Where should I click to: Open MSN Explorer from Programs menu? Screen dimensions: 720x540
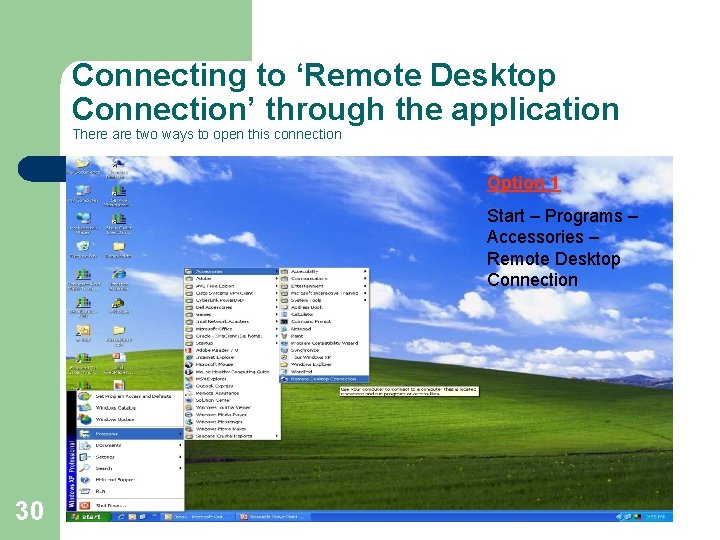pos(232,379)
